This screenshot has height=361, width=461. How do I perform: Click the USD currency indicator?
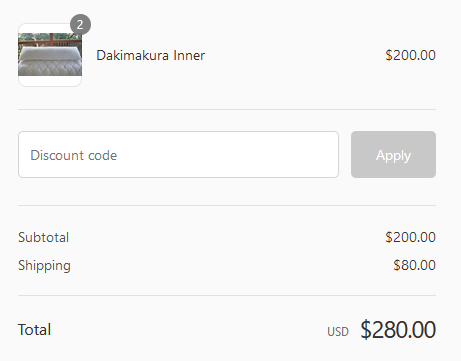[338, 332]
